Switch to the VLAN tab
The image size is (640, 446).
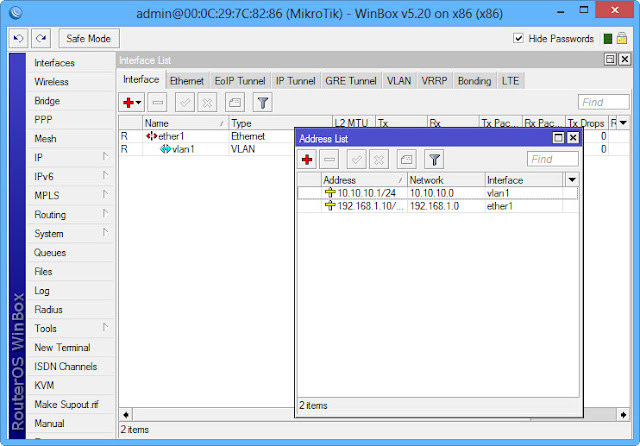[399, 81]
